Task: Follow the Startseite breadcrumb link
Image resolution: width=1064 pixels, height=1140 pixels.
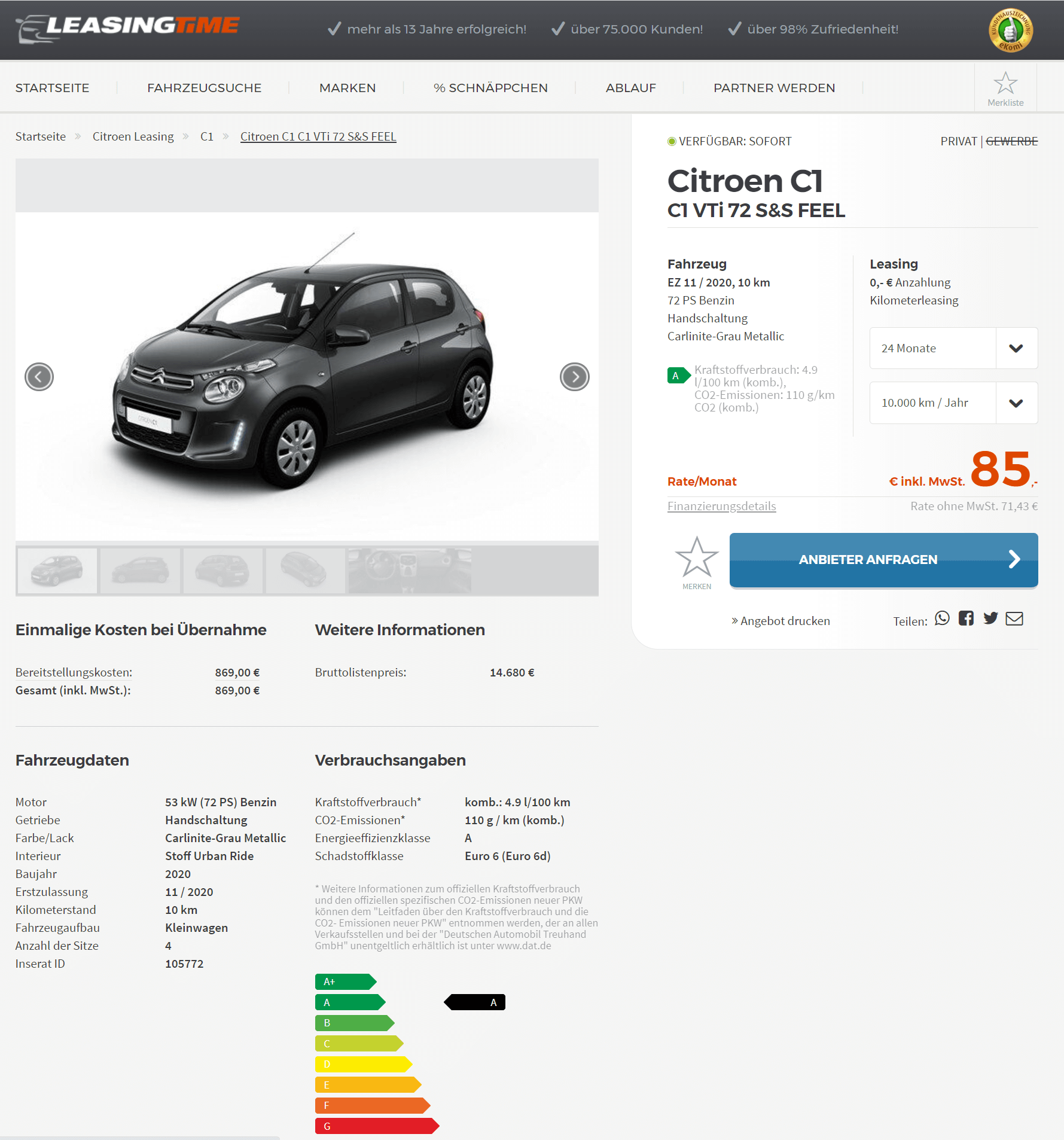Action: [x=41, y=136]
